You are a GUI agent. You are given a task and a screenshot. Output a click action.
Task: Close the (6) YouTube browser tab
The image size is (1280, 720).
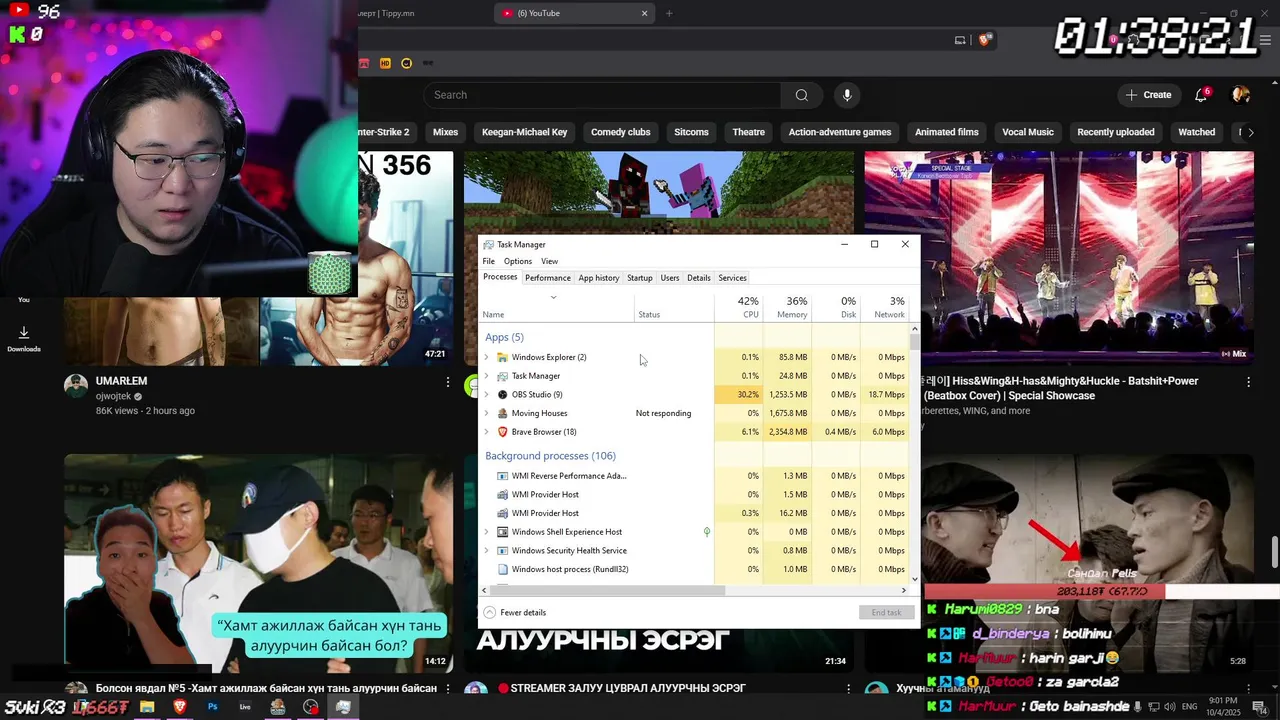644,13
